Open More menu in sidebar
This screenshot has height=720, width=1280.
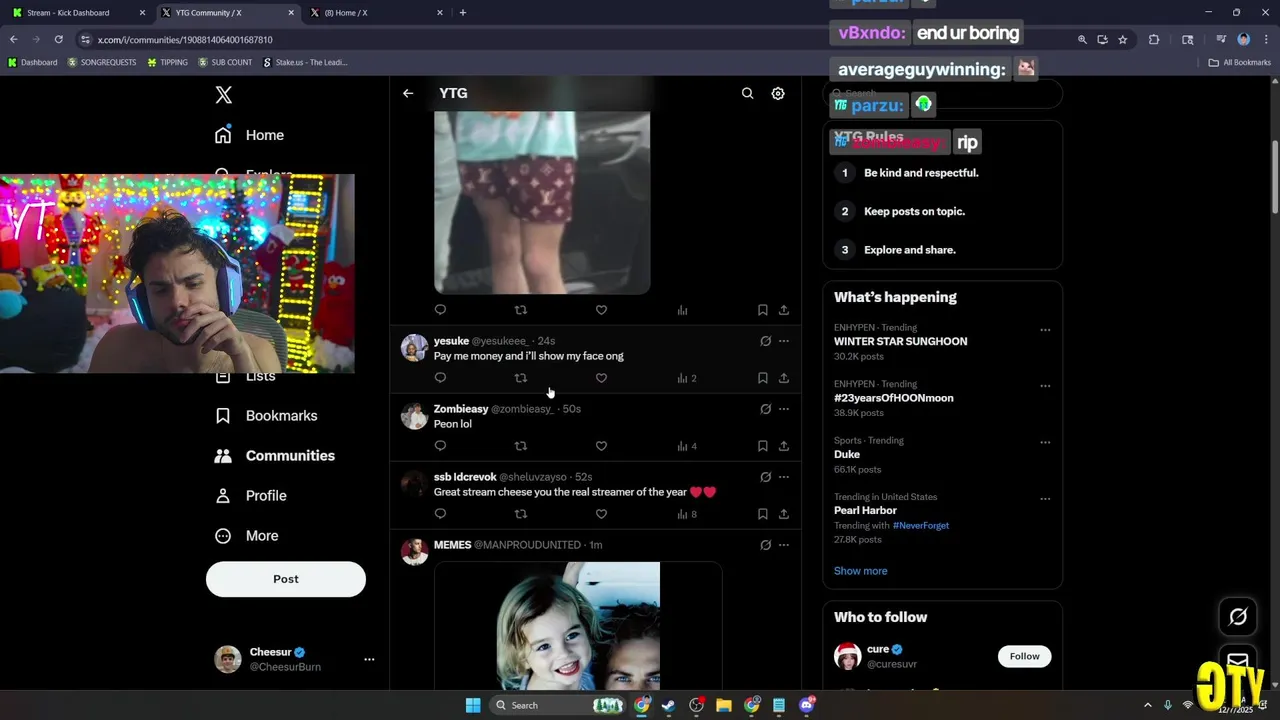click(247, 536)
